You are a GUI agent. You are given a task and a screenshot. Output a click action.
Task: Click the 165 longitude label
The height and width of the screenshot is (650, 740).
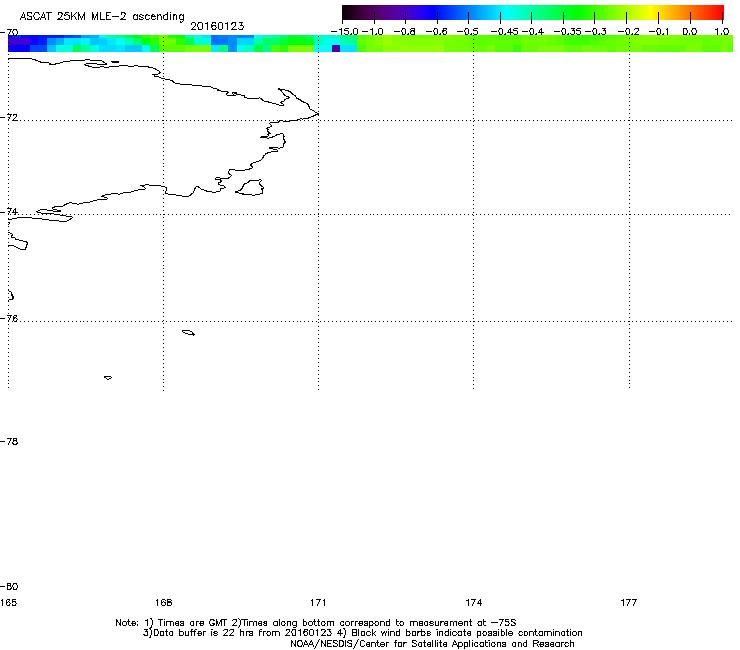tap(8, 602)
